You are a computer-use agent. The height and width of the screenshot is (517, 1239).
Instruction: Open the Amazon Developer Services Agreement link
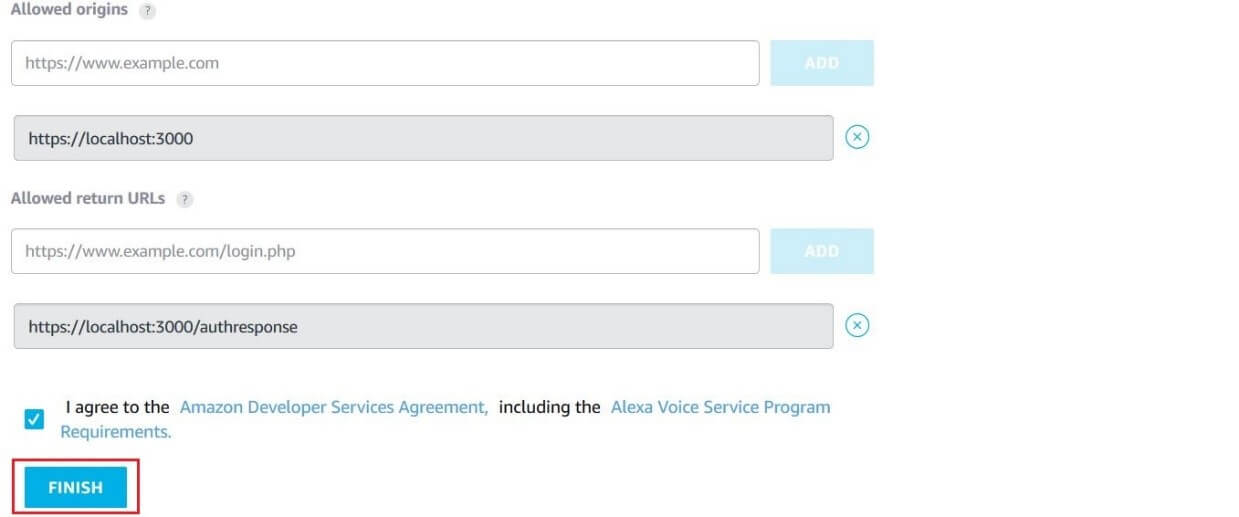(334, 407)
